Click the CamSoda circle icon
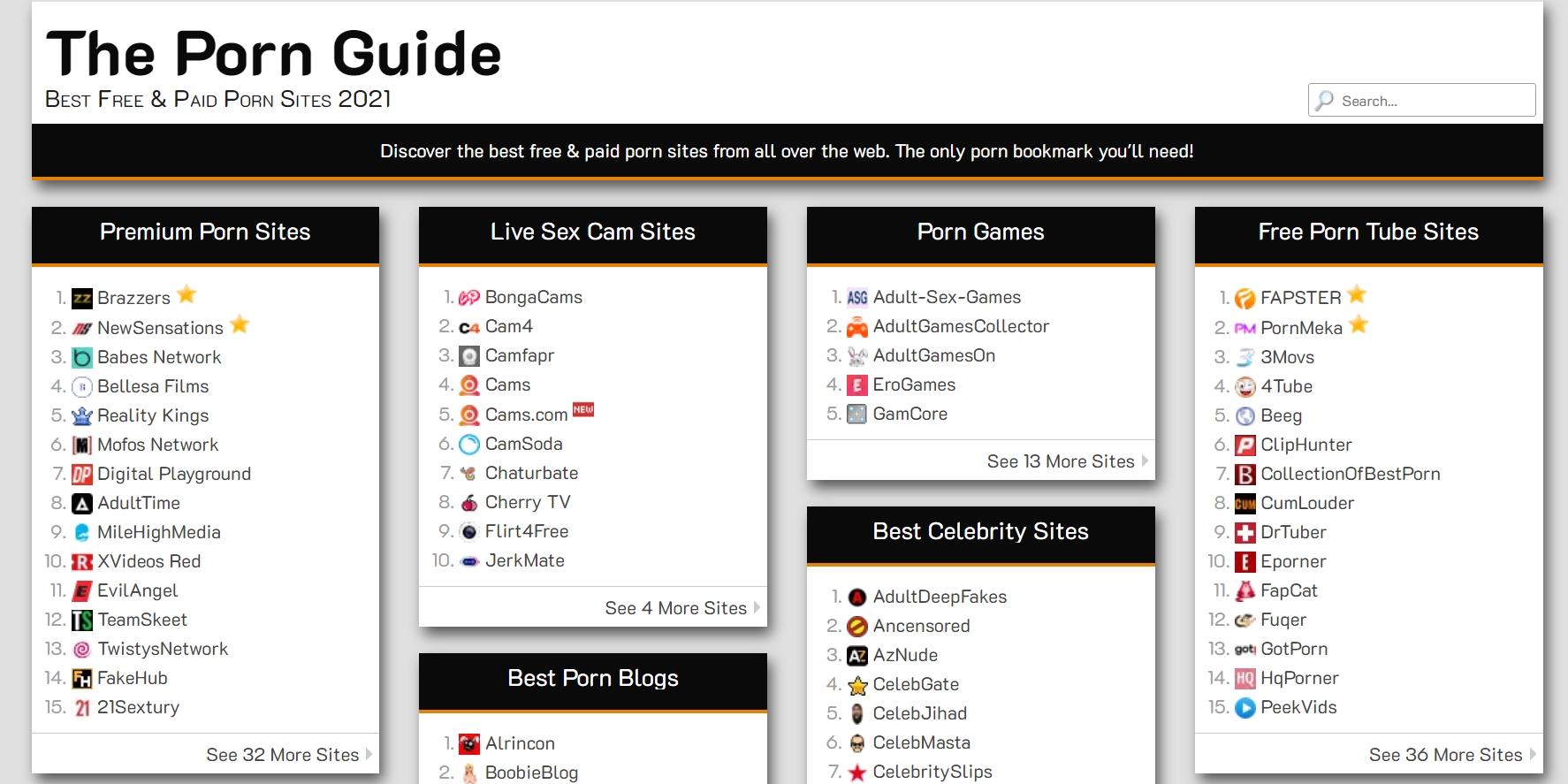This screenshot has height=784, width=1568. pyautogui.click(x=469, y=445)
